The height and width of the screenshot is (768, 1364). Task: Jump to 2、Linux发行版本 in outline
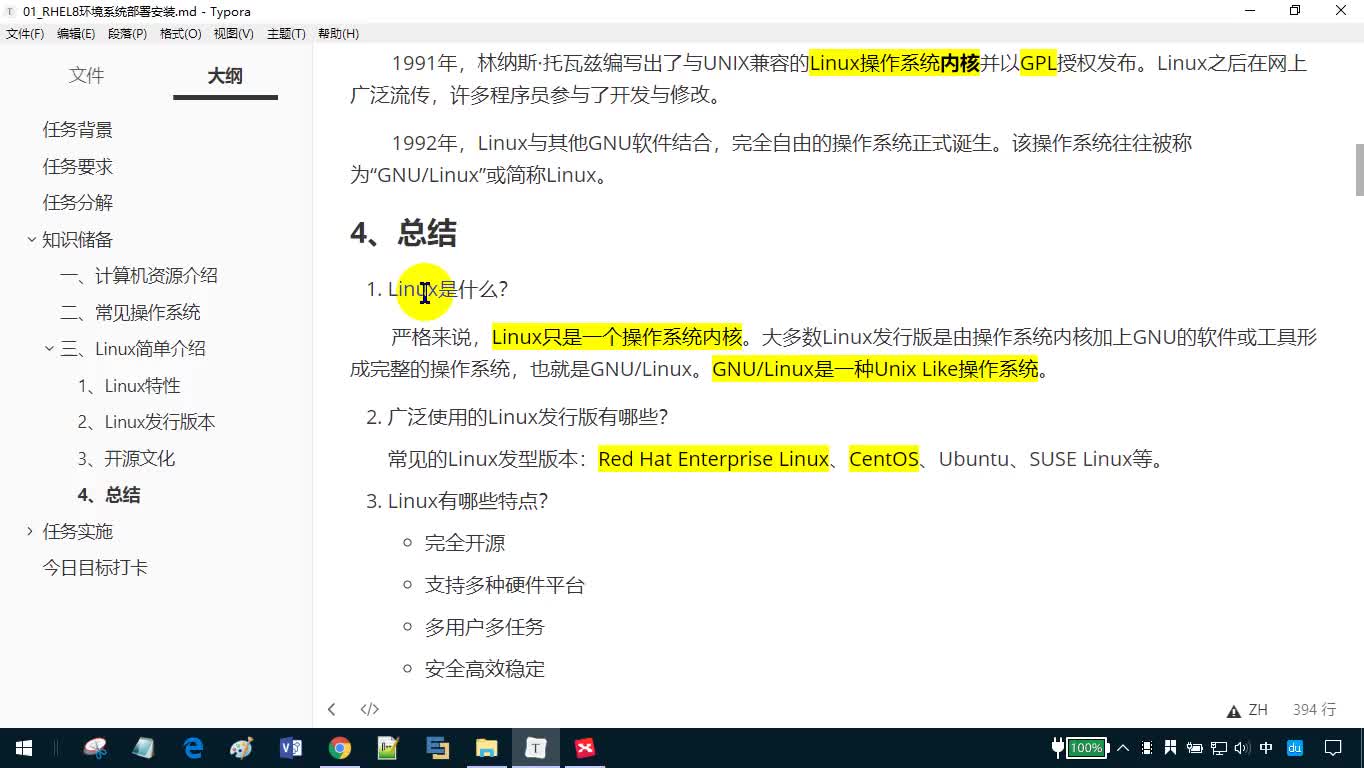(146, 422)
